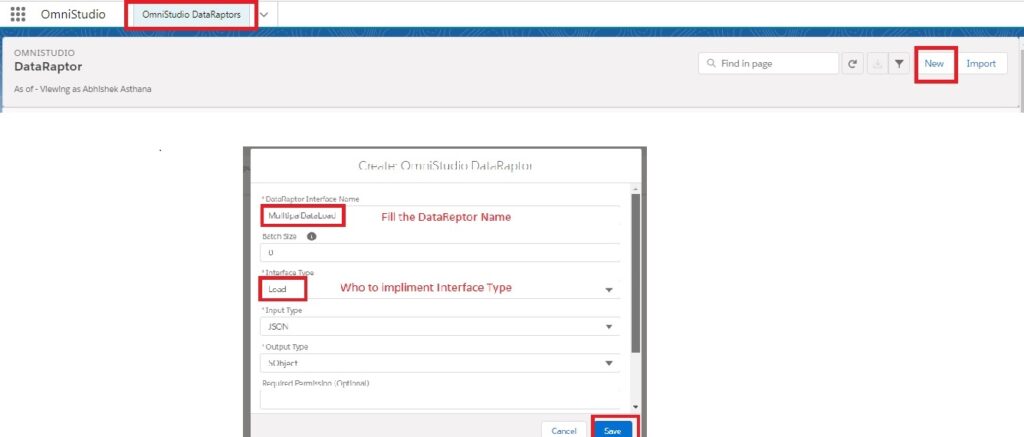Click the dialog vertical scrollbar
This screenshot has height=437, width=1024.
coord(636,272)
